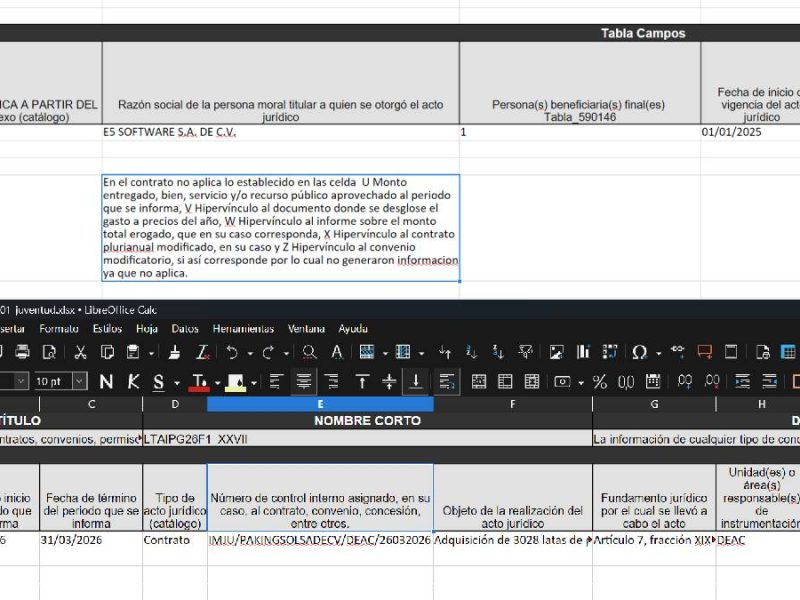Click the Add Decimal Place icon
This screenshot has width=800, height=600.
pyautogui.click(x=685, y=382)
